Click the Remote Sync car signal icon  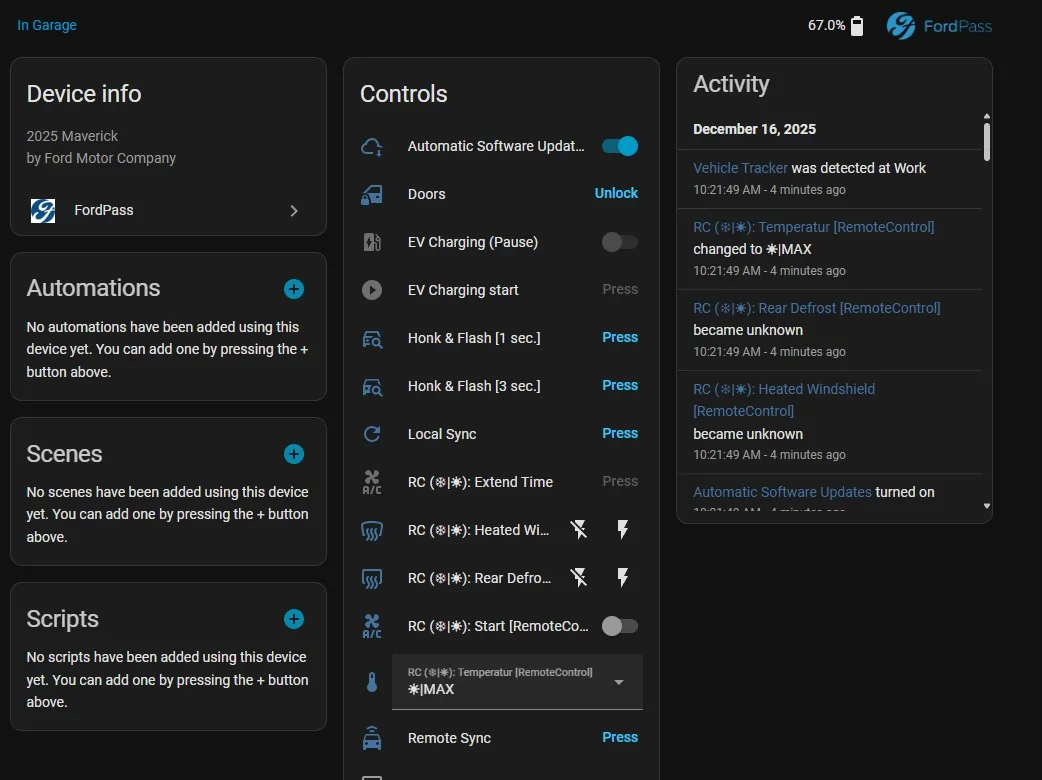point(371,738)
